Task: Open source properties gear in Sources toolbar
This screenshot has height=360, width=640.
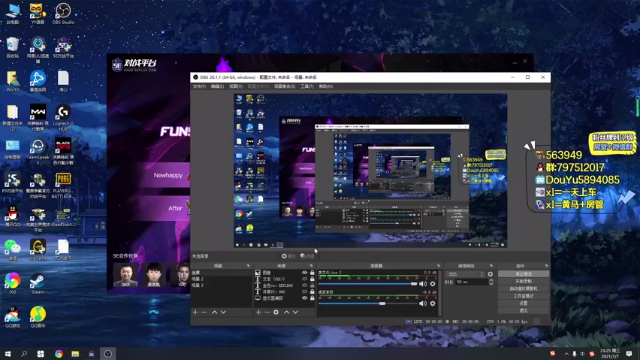Action: pyautogui.click(x=276, y=312)
